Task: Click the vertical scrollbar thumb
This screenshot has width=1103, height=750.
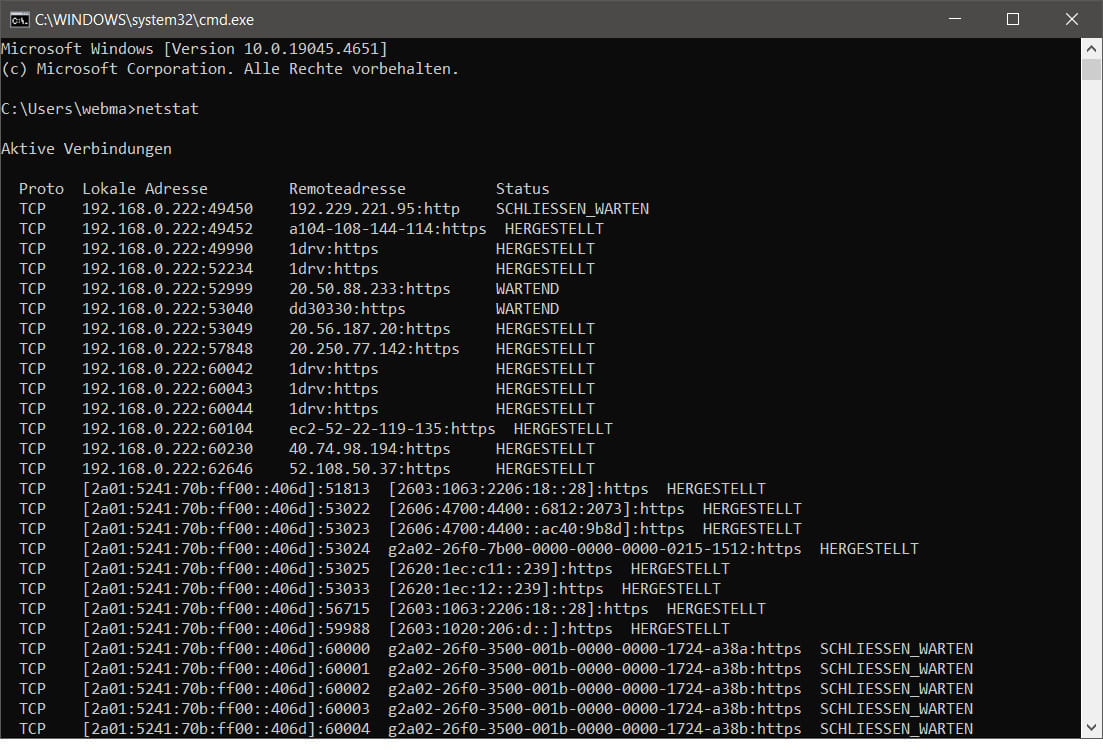Action: coord(1092,69)
